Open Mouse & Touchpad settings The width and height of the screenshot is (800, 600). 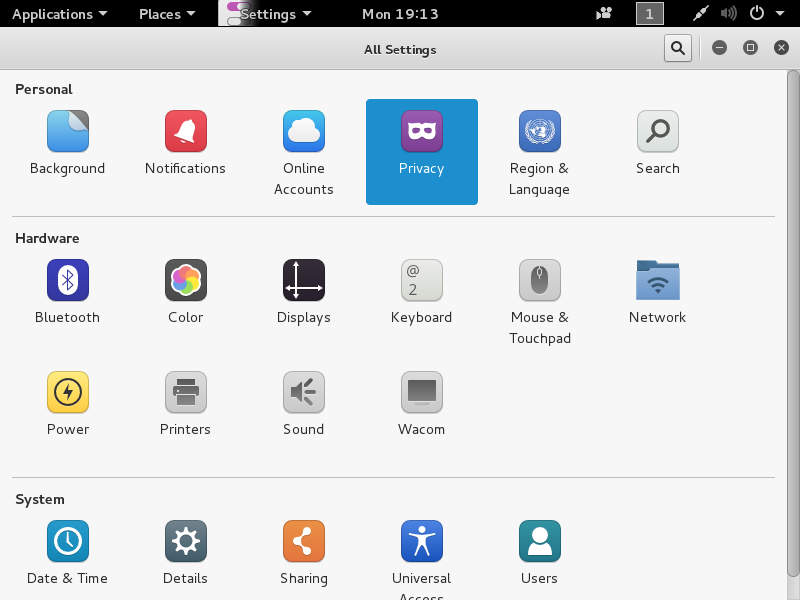(539, 301)
